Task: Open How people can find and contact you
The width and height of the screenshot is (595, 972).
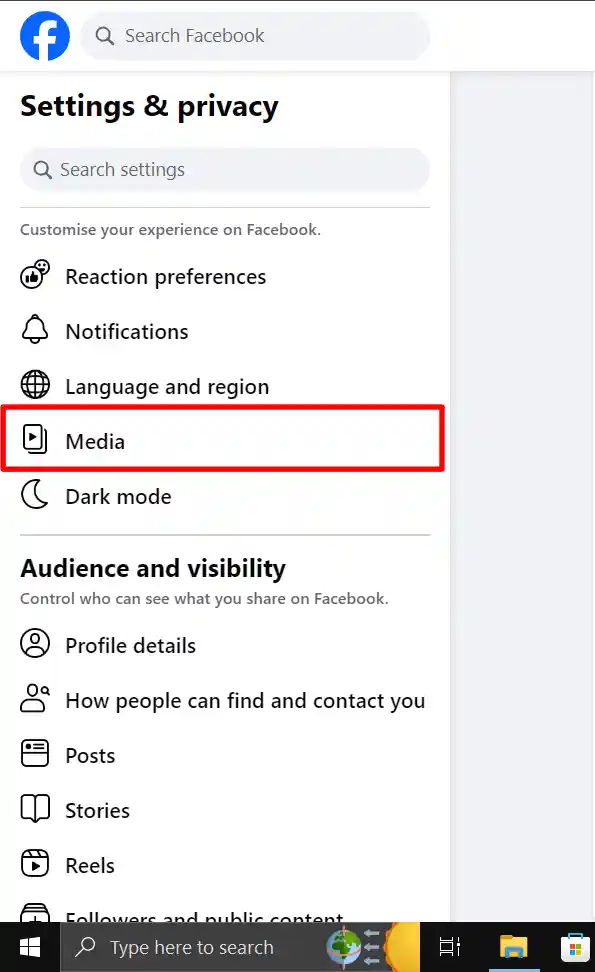Action: point(244,700)
